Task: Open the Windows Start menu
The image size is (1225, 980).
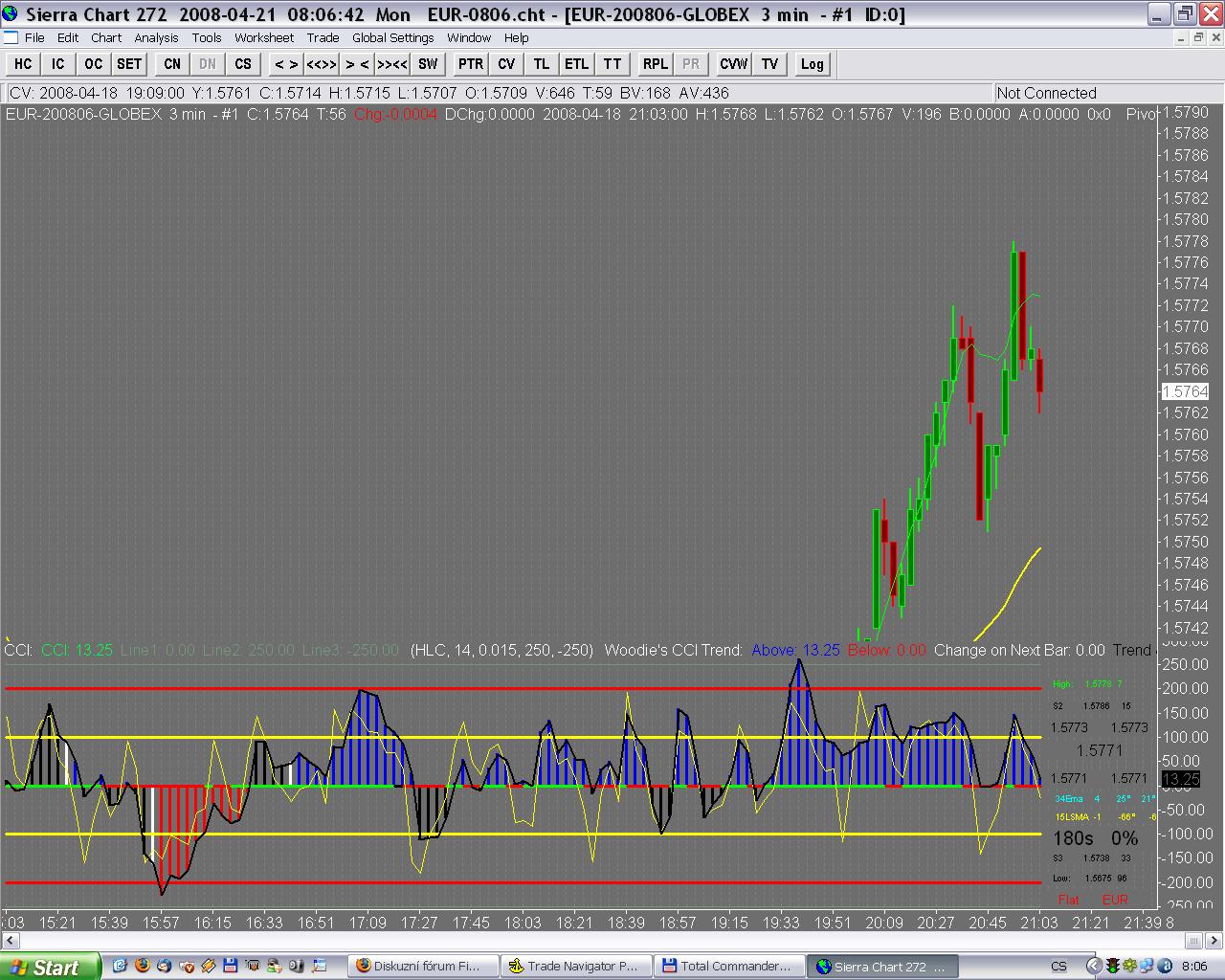Action: point(50,967)
